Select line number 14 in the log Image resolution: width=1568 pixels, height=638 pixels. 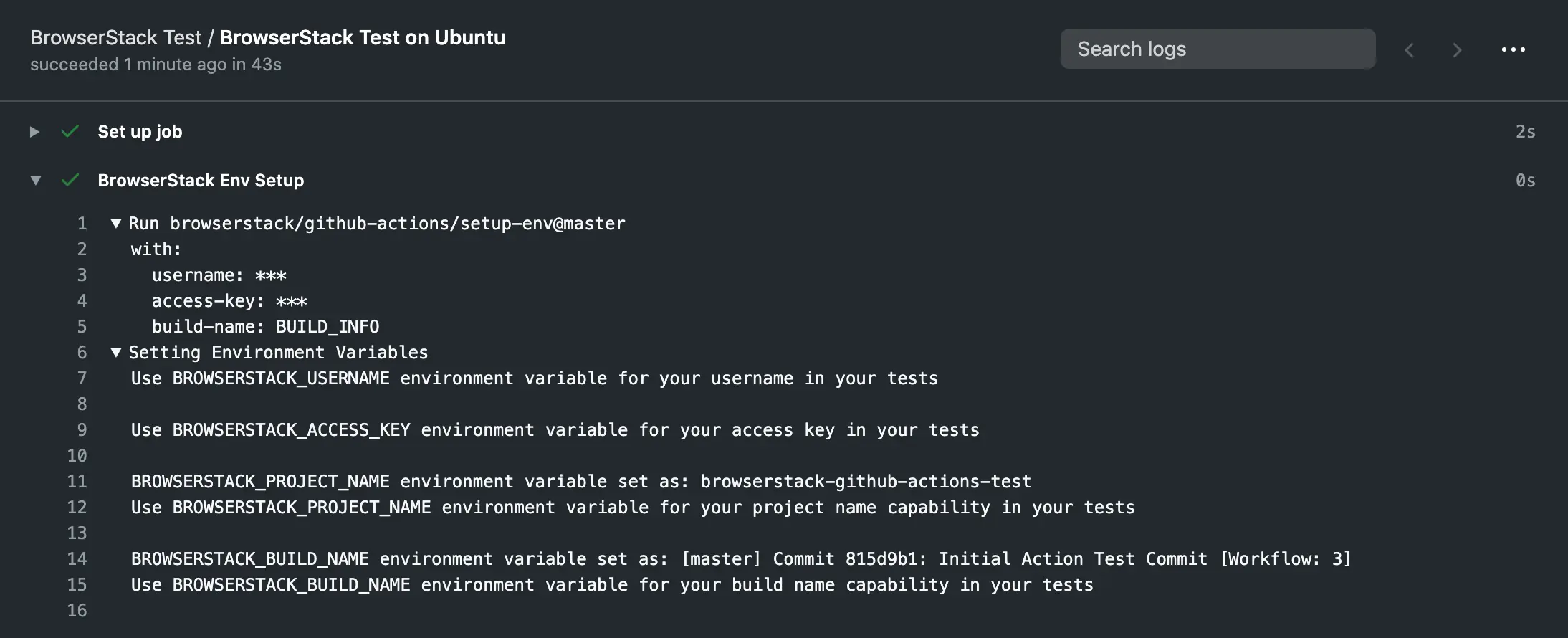pyautogui.click(x=77, y=558)
